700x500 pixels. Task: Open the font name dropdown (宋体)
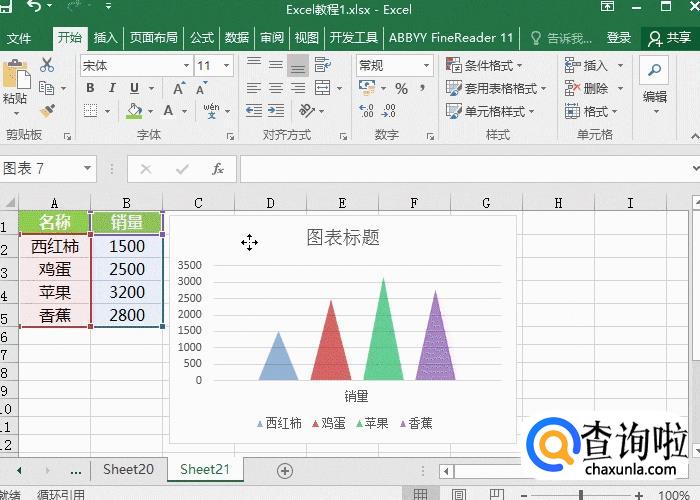135,65
